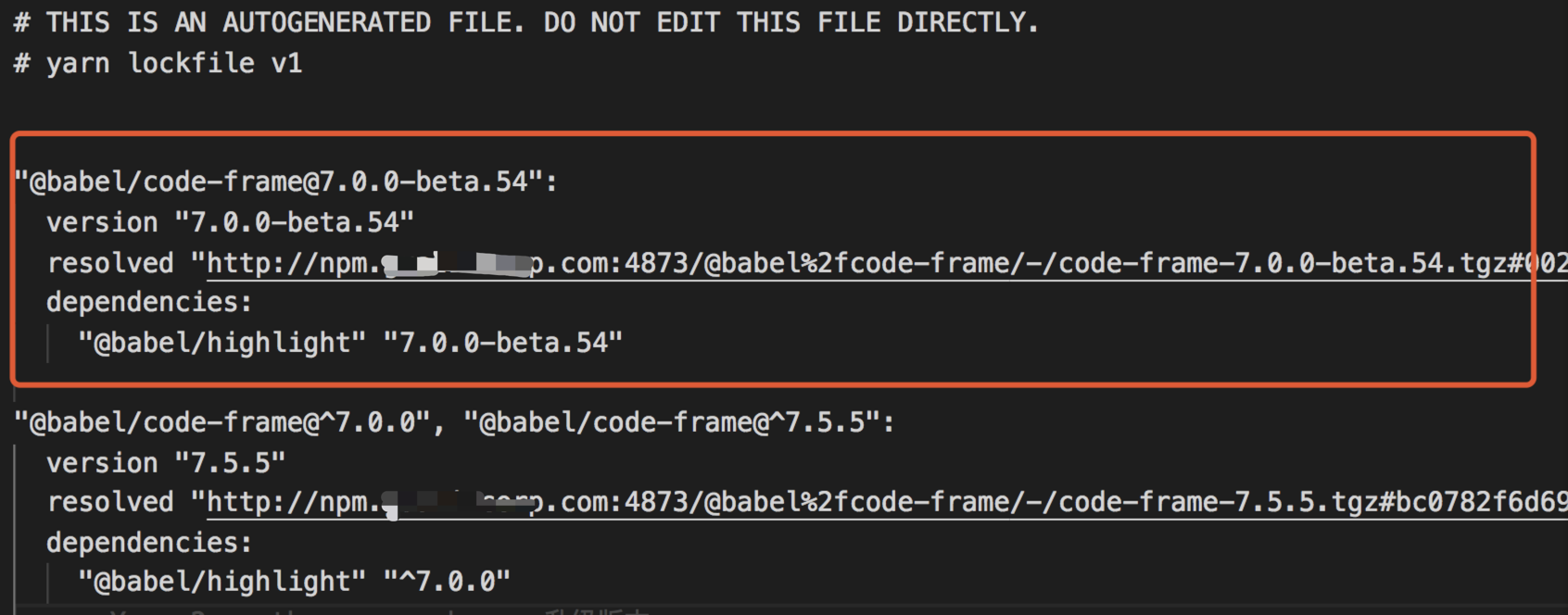The height and width of the screenshot is (615, 1568).
Task: Click the yarn lockfile v1 comment
Action: [158, 63]
